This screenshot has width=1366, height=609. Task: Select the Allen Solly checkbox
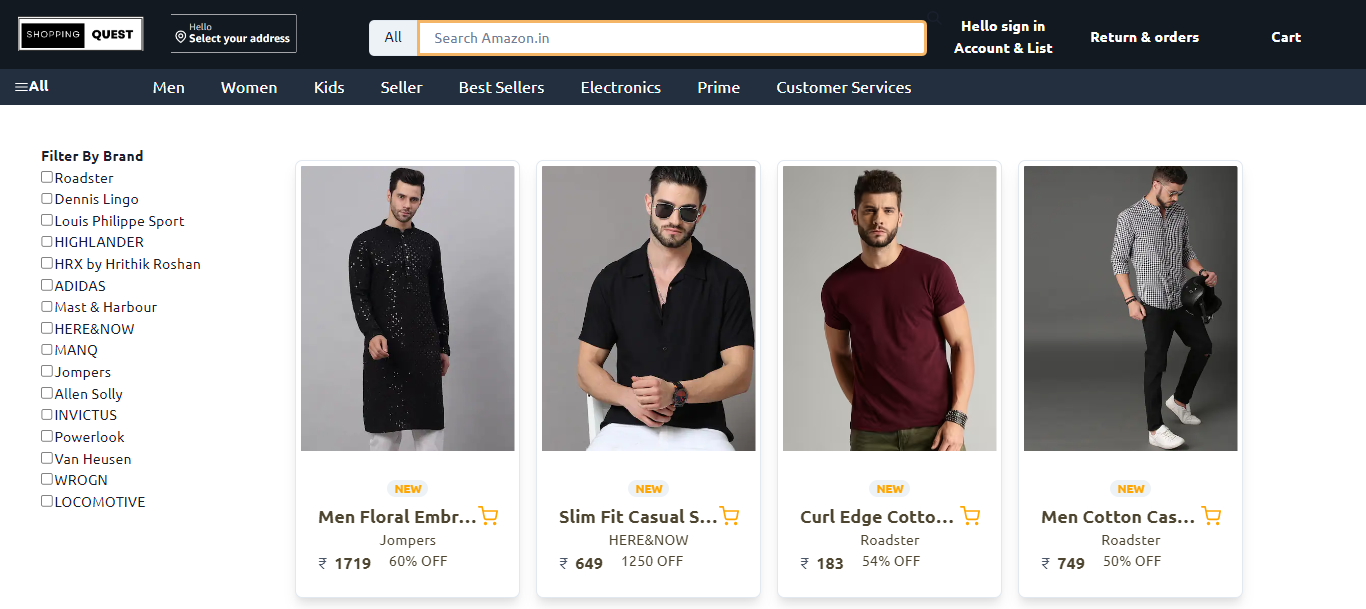coord(47,393)
